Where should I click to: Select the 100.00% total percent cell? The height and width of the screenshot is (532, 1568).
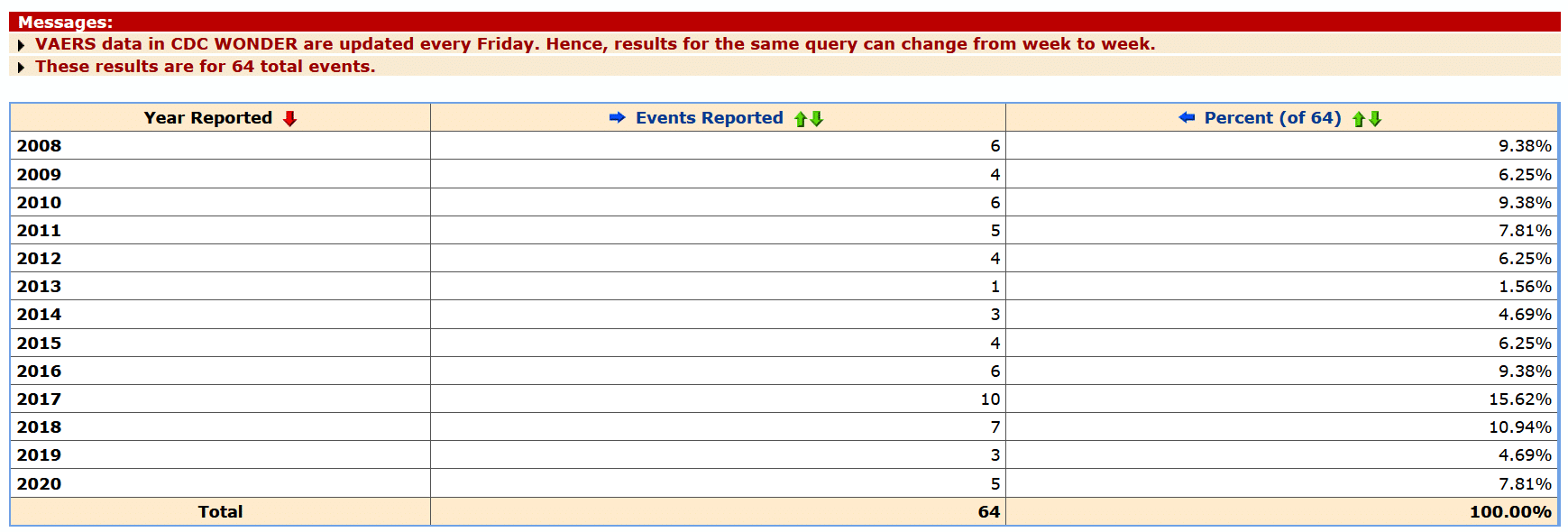pyautogui.click(x=1510, y=512)
